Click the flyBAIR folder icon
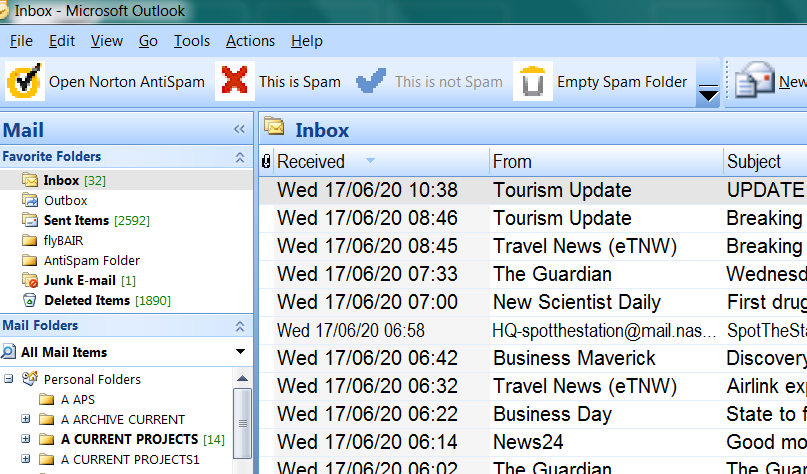807x474 pixels. point(30,240)
